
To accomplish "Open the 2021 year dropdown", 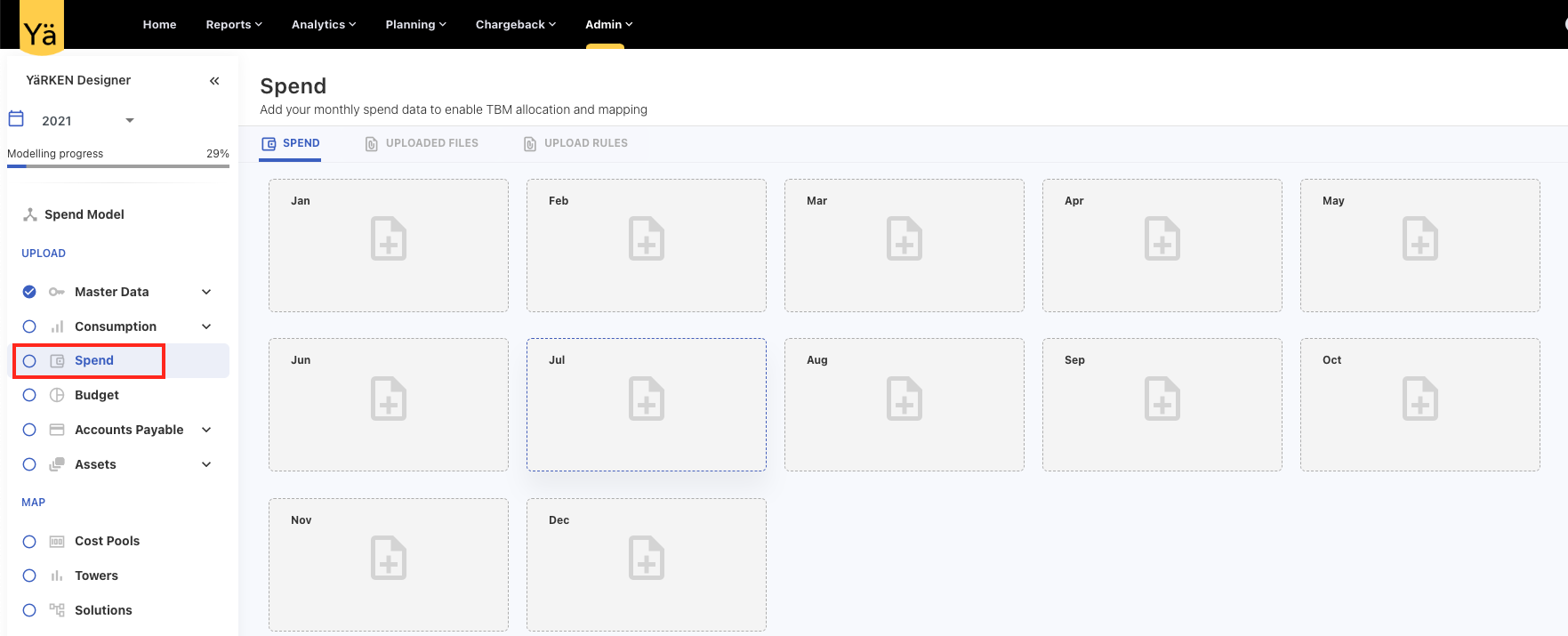I will coord(129,120).
